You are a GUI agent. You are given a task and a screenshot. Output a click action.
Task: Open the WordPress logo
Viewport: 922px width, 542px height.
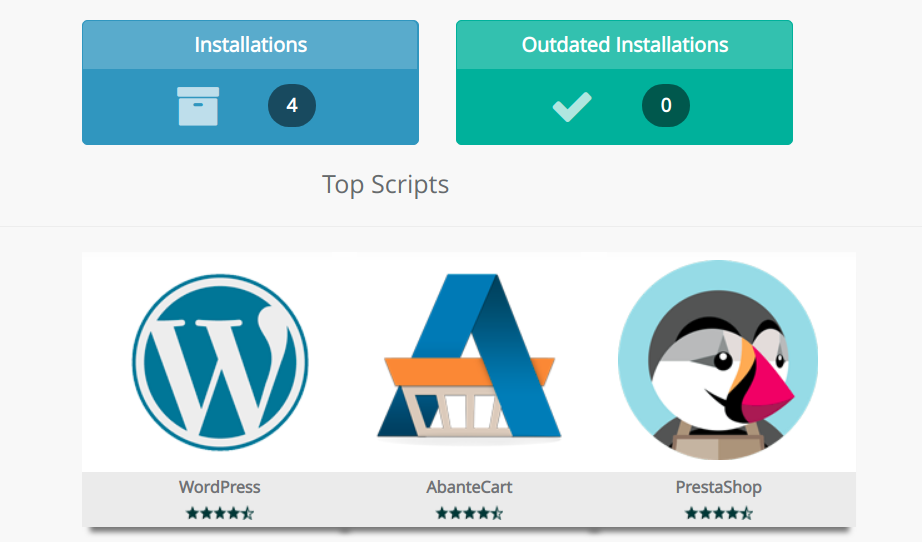(220, 360)
